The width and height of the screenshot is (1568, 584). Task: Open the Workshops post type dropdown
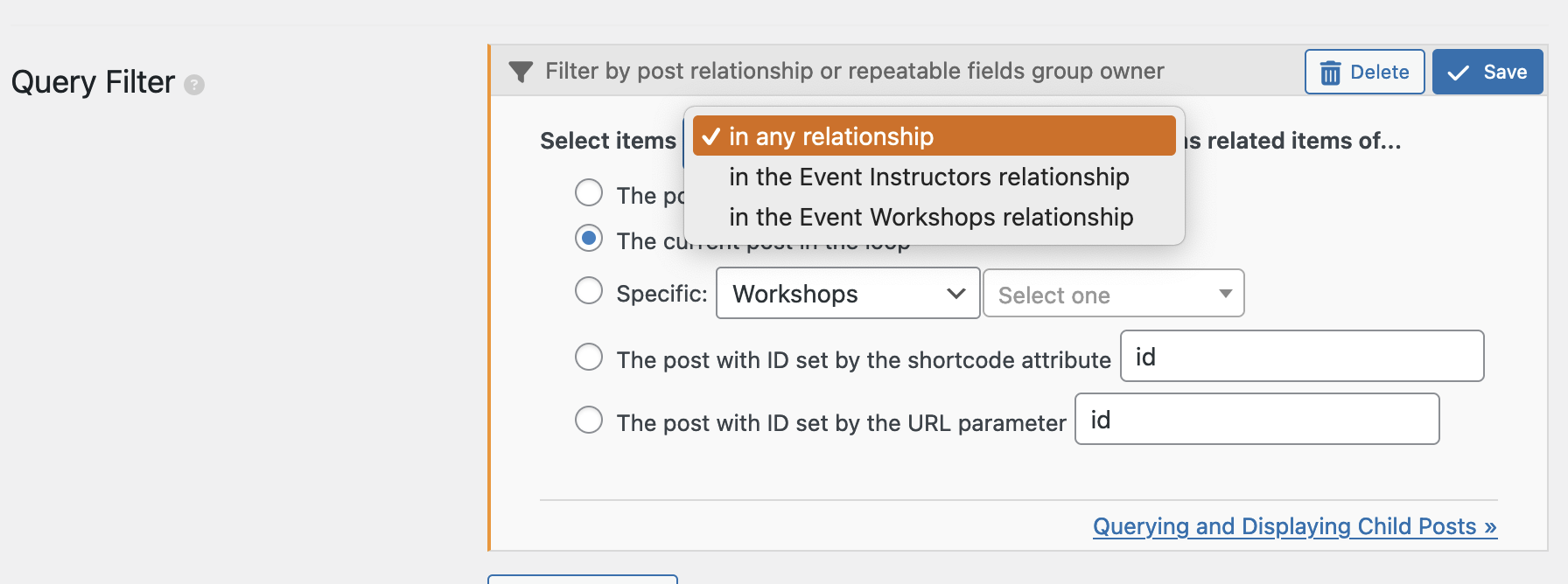pos(848,293)
